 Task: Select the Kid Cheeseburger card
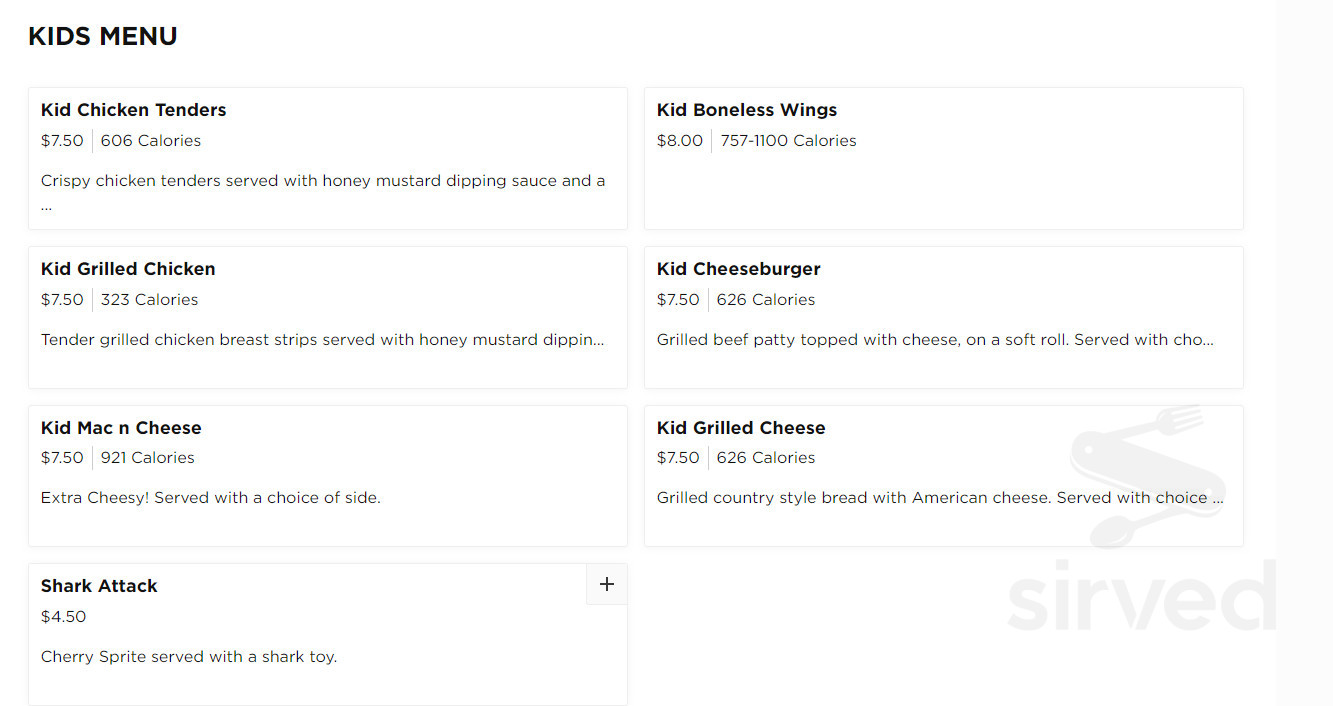943,317
